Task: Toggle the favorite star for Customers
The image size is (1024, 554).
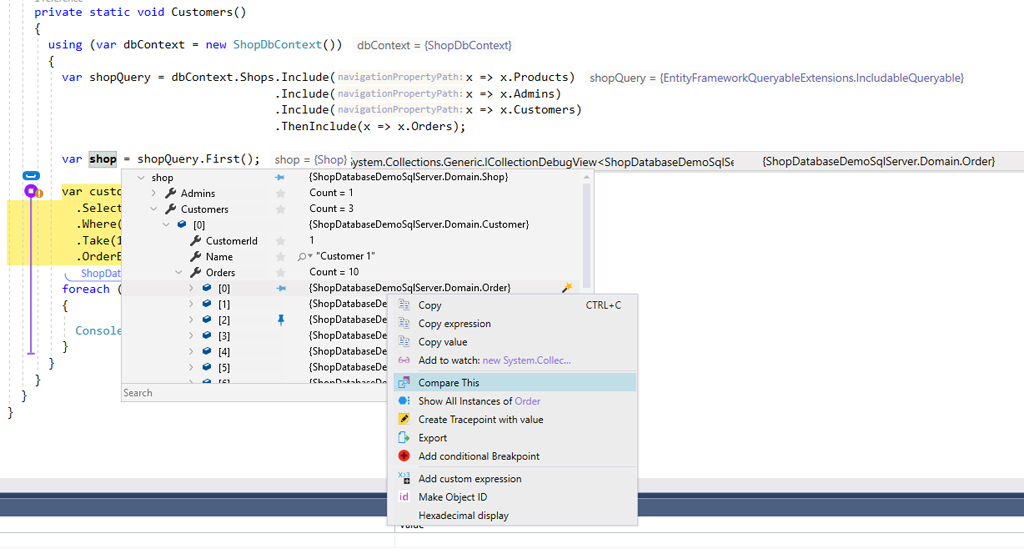Action: (x=281, y=209)
